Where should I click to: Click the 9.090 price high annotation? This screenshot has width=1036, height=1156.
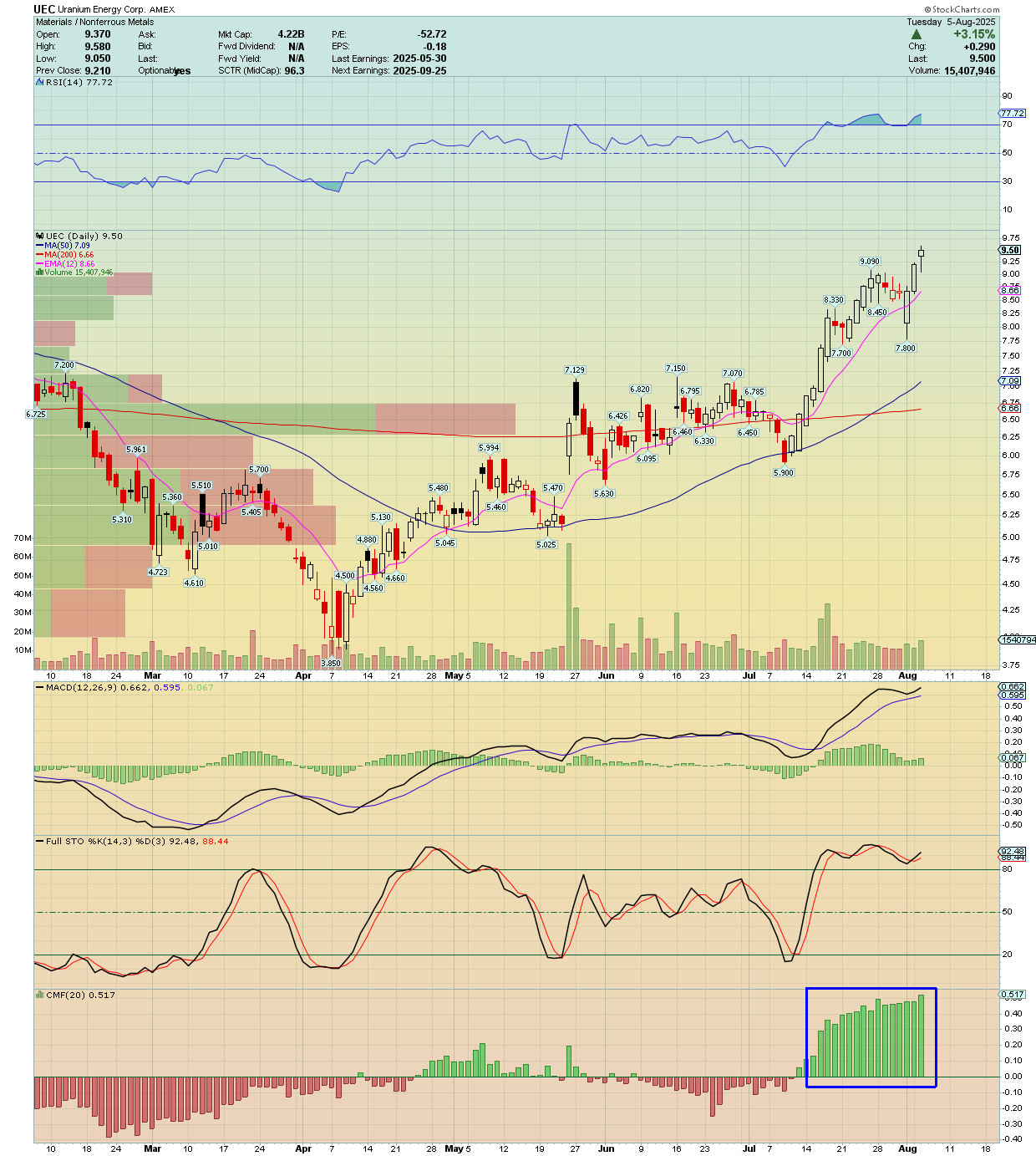[870, 262]
